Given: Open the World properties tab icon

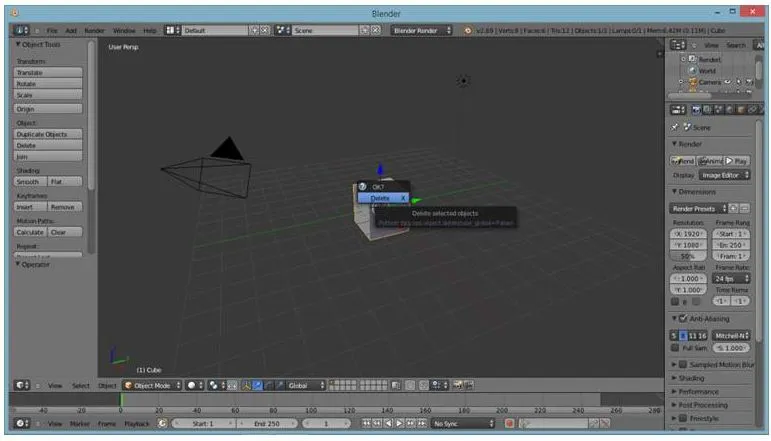Looking at the screenshot, I should point(730,110).
